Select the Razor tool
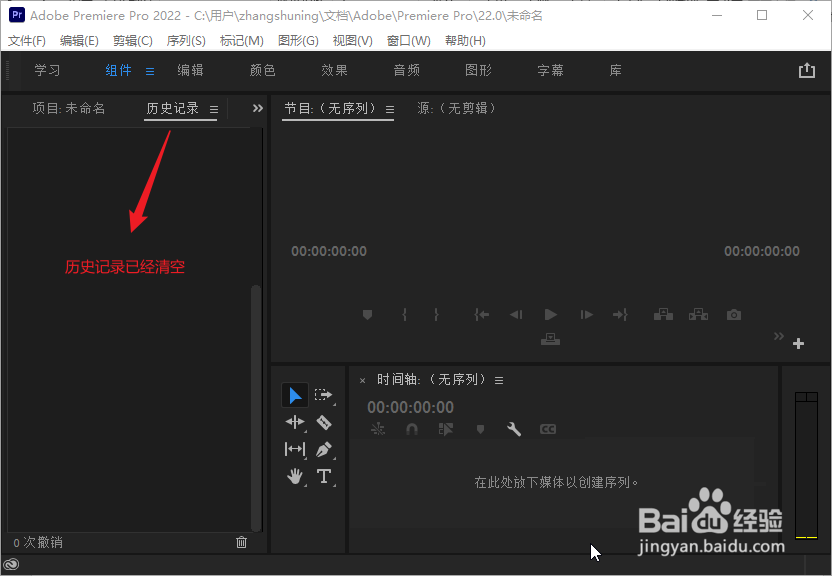This screenshot has width=832, height=576. pos(324,422)
